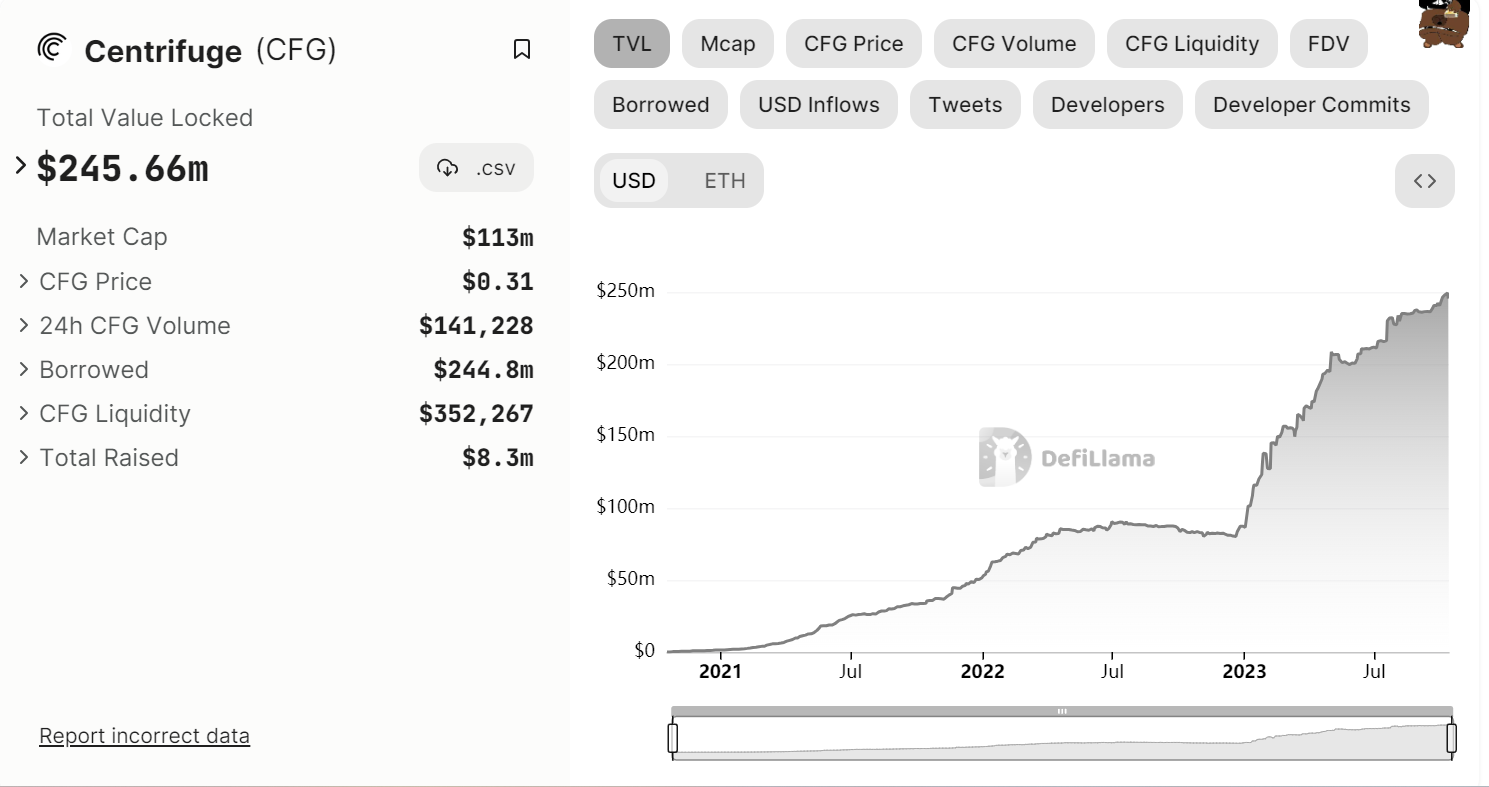Screen dimensions: 1489x787
Task: Select USD on the currency switch
Action: pos(635,181)
